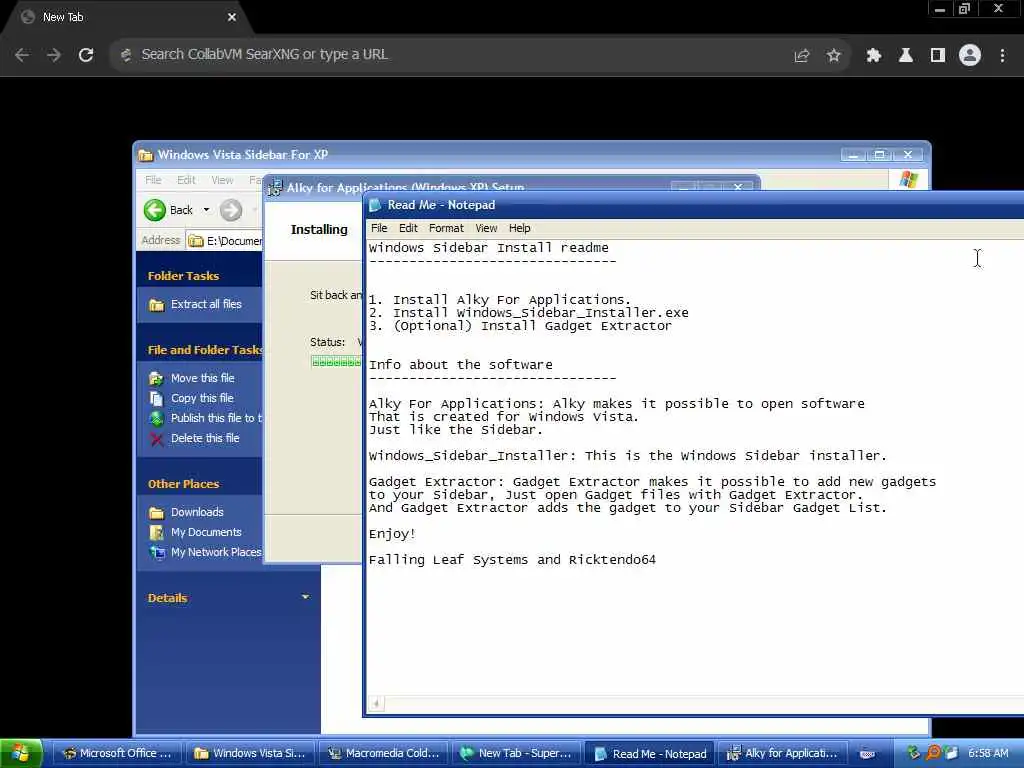Switch to New Tab Supermium taskbar button
The height and width of the screenshot is (768, 1024).
[517, 753]
